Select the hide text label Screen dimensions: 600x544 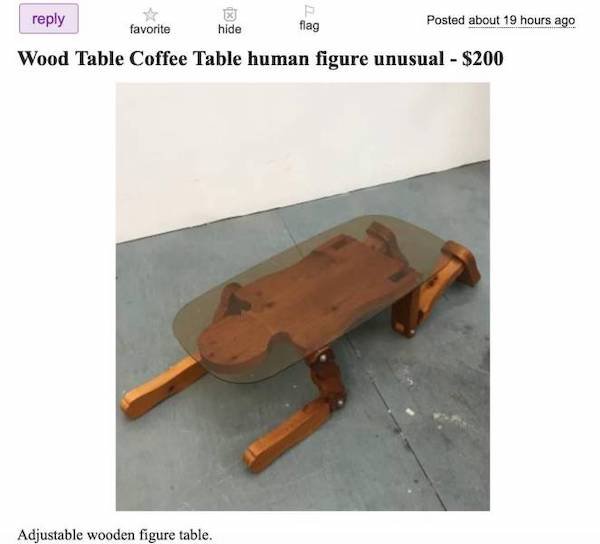point(230,29)
